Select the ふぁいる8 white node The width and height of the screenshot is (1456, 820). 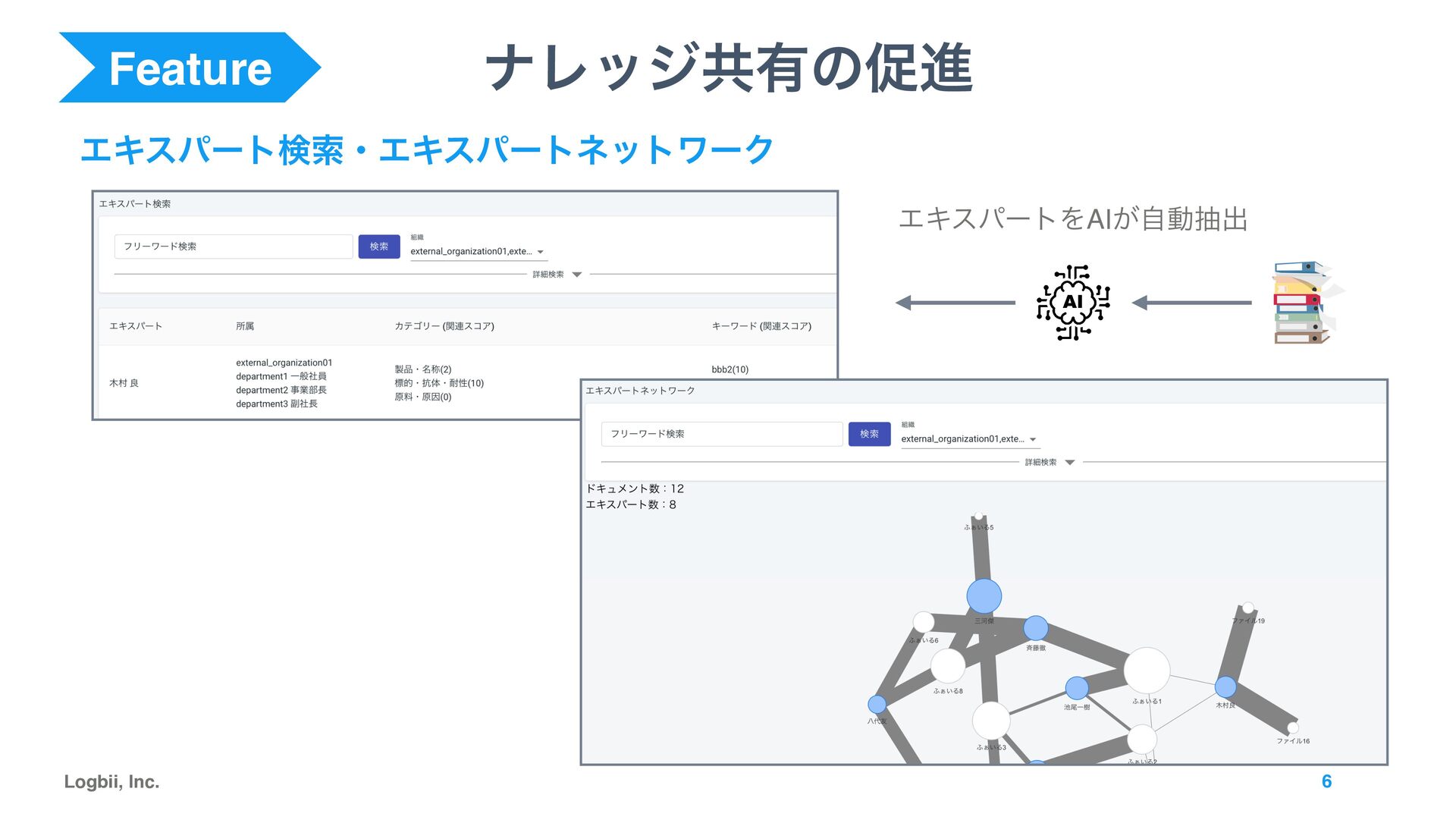[947, 667]
